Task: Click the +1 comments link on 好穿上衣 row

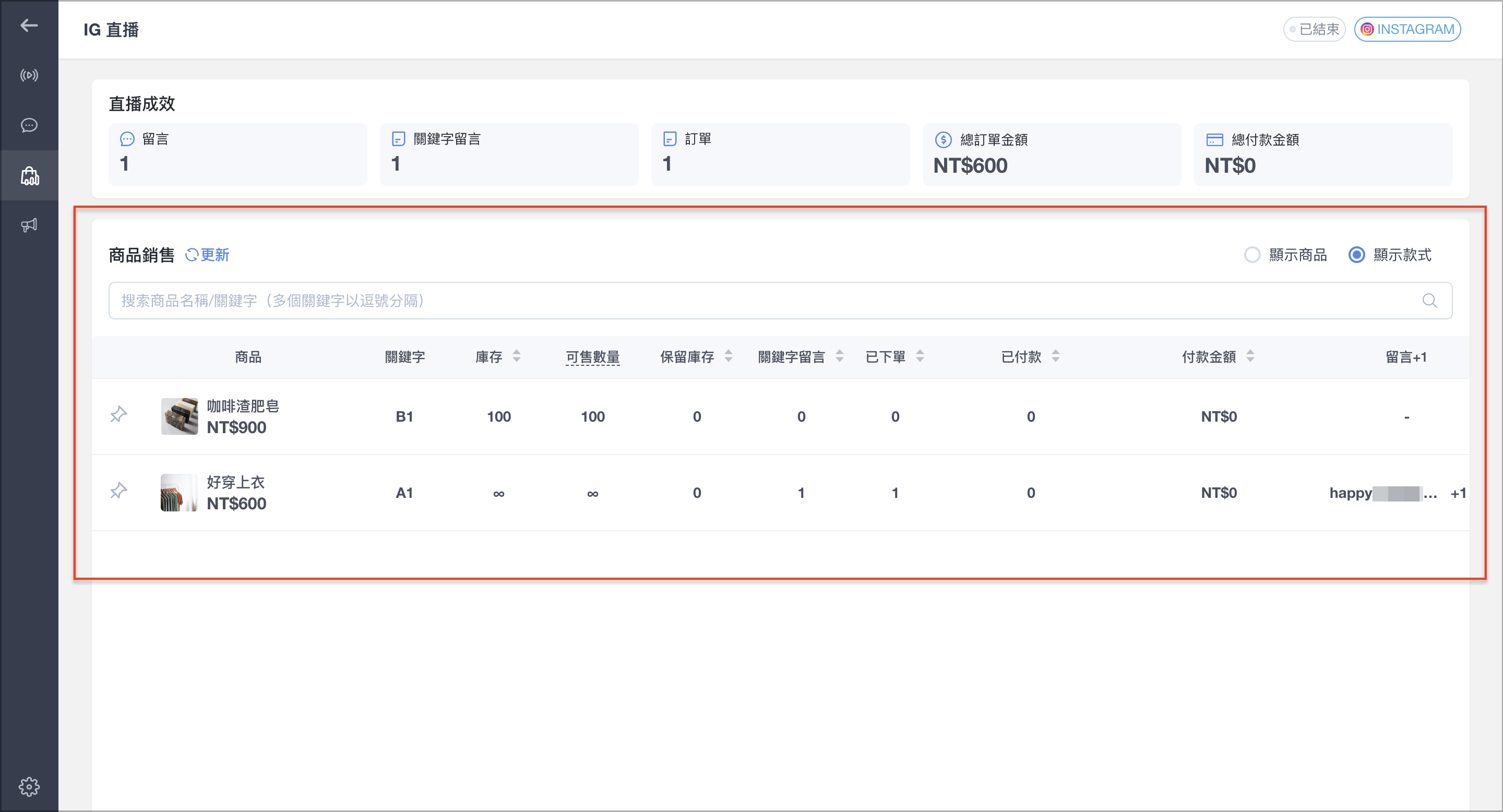Action: [x=1458, y=493]
